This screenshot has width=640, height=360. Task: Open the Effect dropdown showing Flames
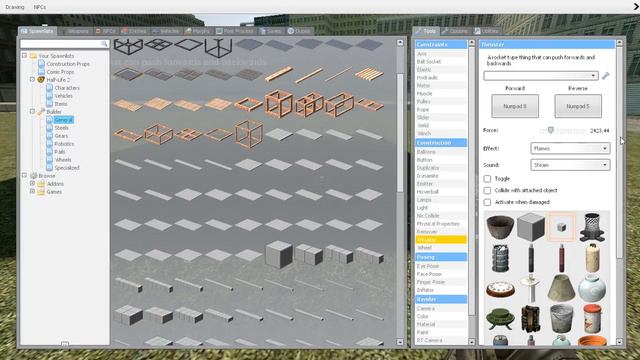tap(570, 149)
